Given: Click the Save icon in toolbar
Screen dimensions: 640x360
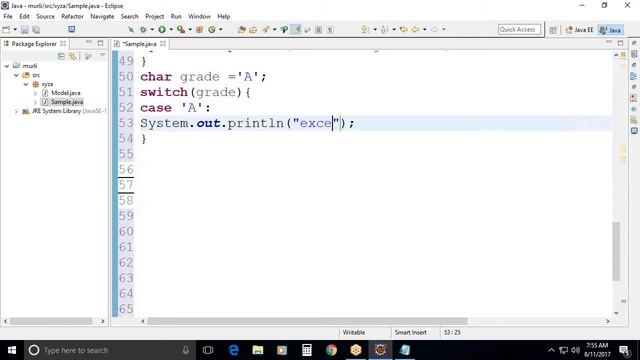Looking at the screenshot, I should [x=24, y=29].
